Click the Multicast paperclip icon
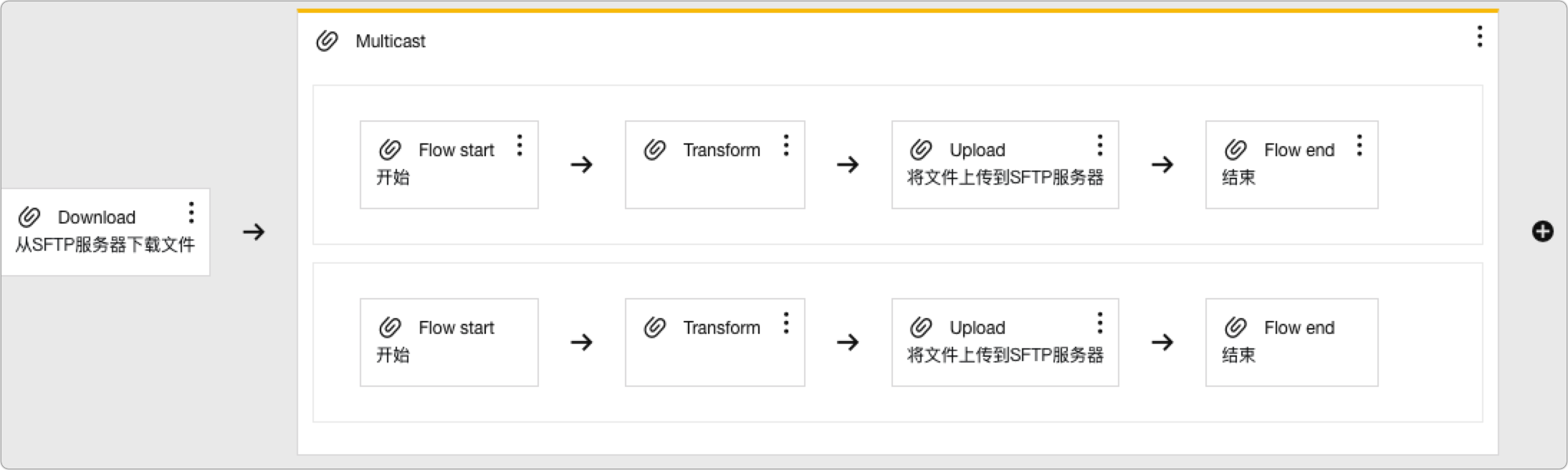The height and width of the screenshot is (470, 1568). tap(327, 41)
